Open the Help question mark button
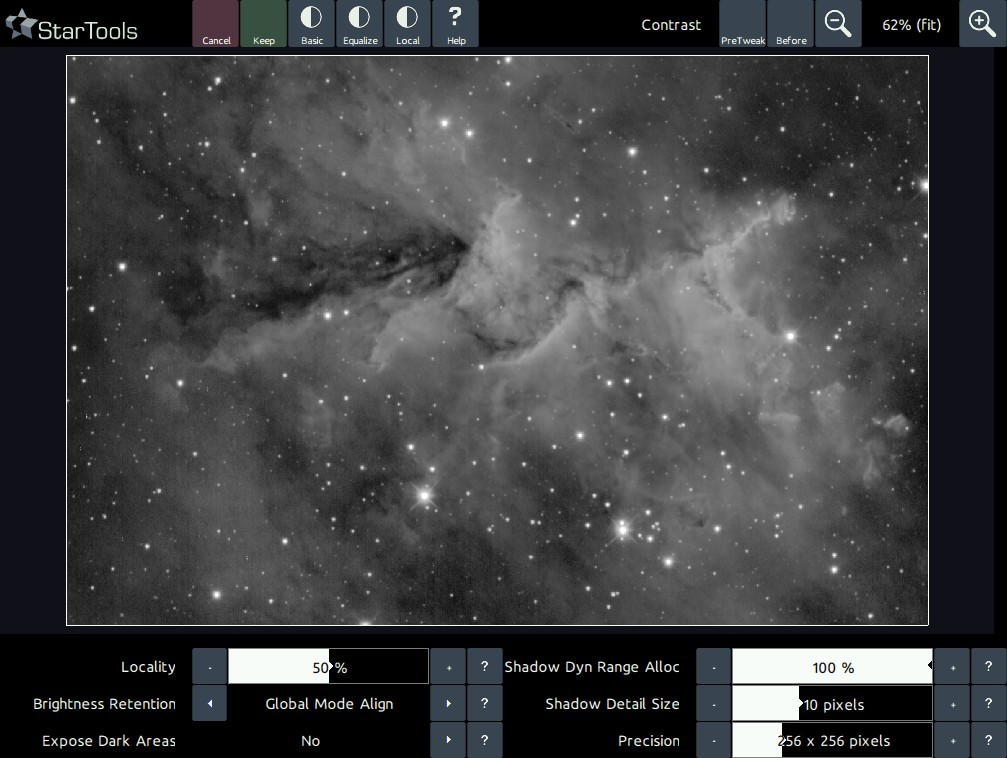Viewport: 1007px width, 758px height. coord(456,24)
